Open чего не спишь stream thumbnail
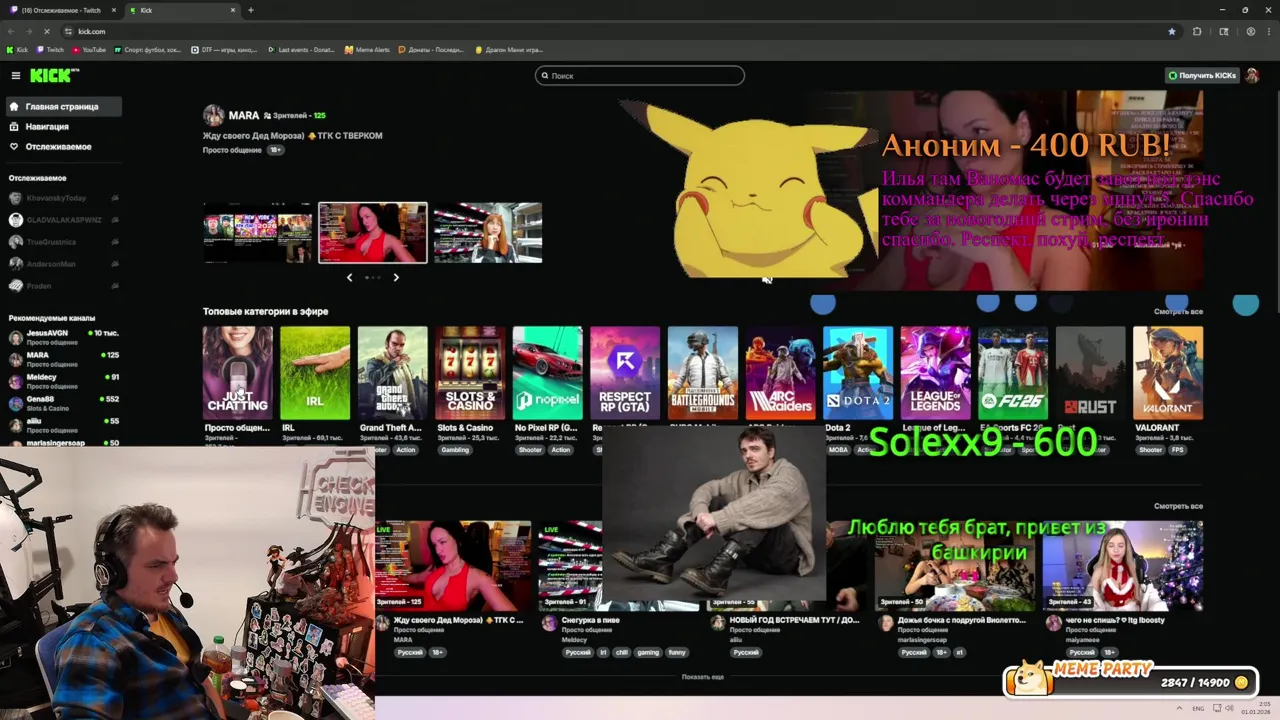 click(1122, 565)
